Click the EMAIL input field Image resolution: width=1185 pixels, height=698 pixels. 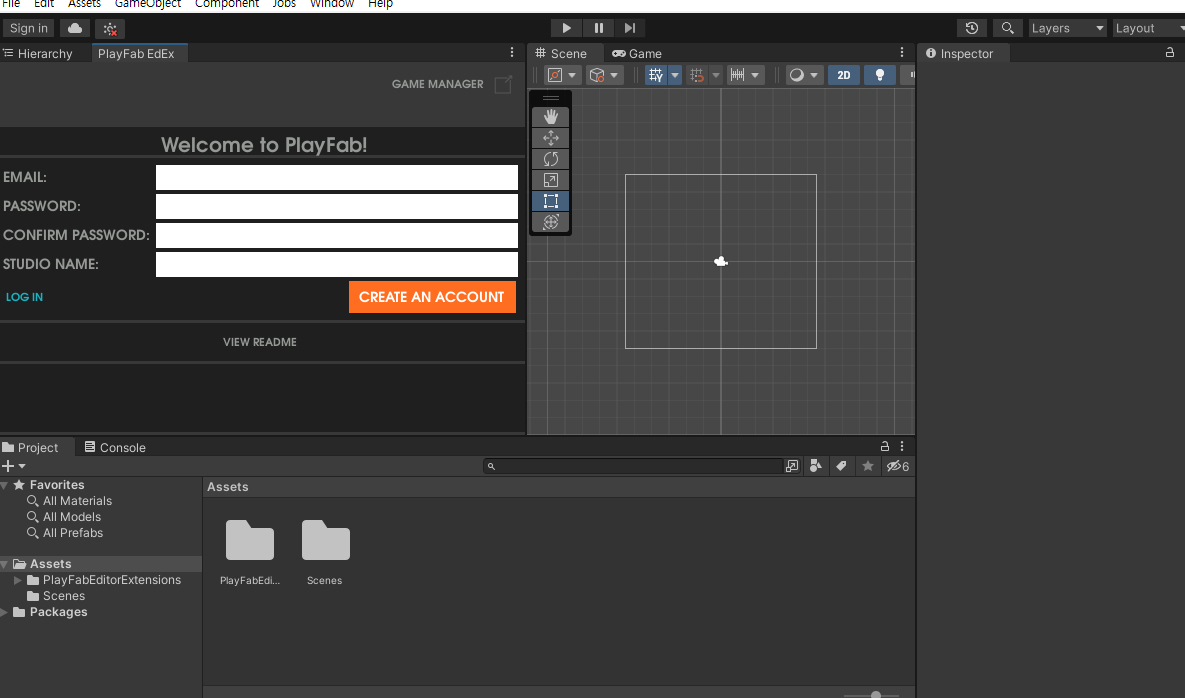click(x=336, y=178)
